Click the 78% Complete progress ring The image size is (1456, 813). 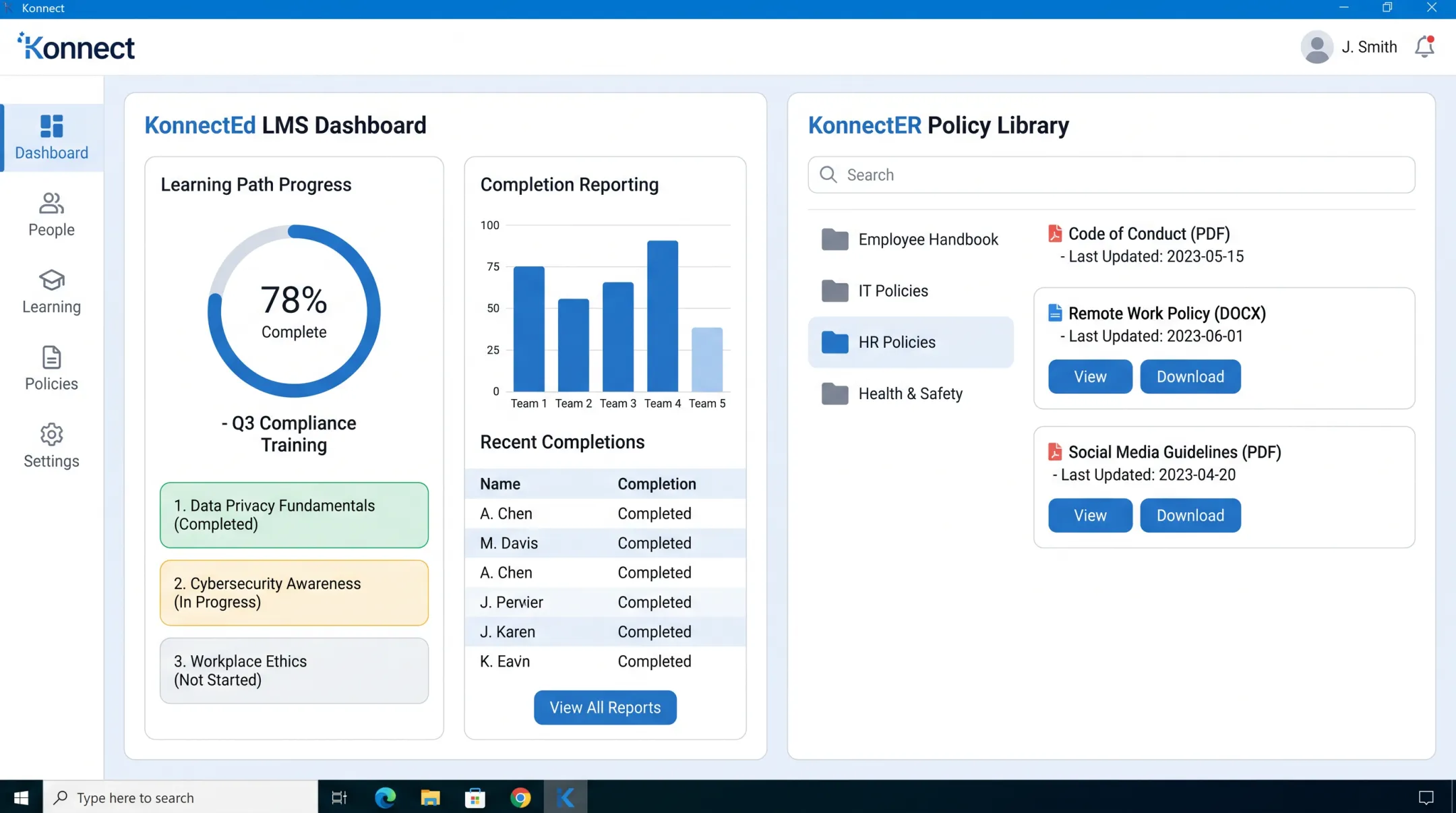point(294,311)
